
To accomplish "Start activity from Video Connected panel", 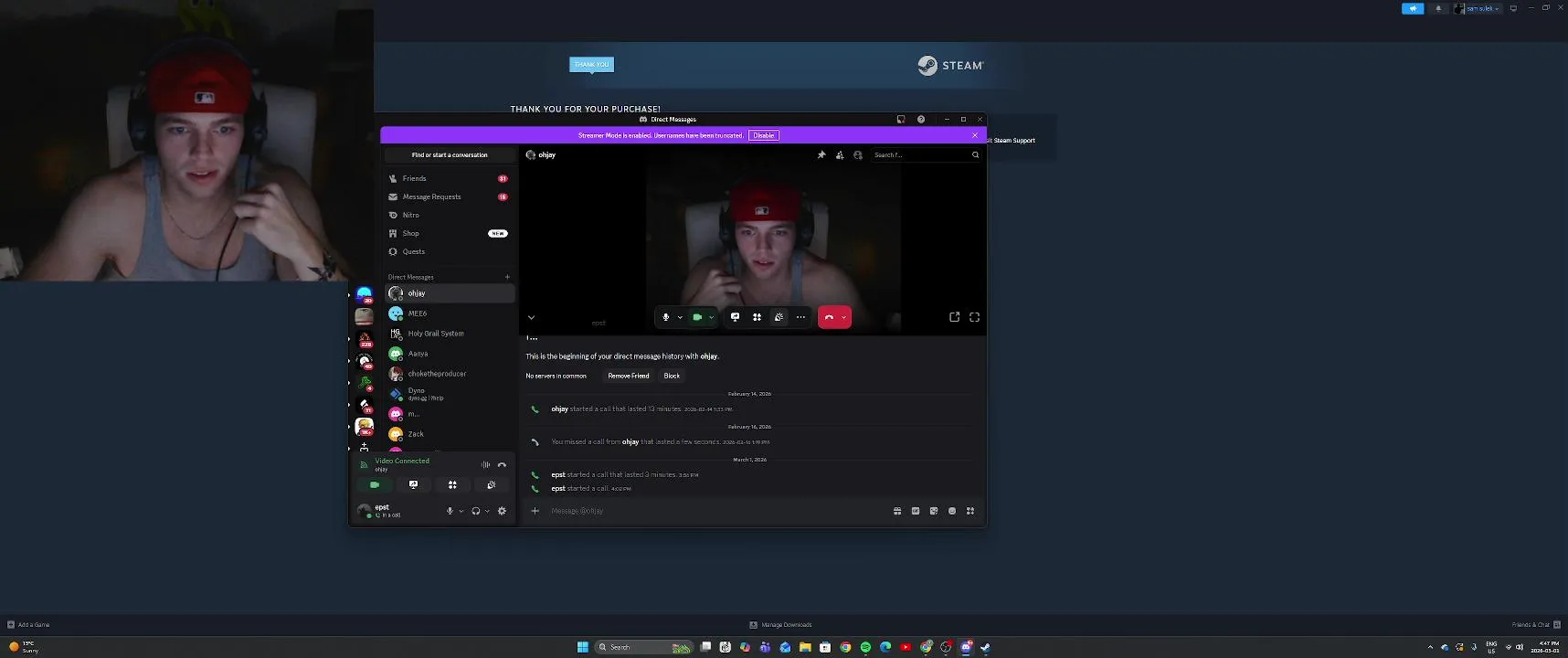I will pos(452,485).
